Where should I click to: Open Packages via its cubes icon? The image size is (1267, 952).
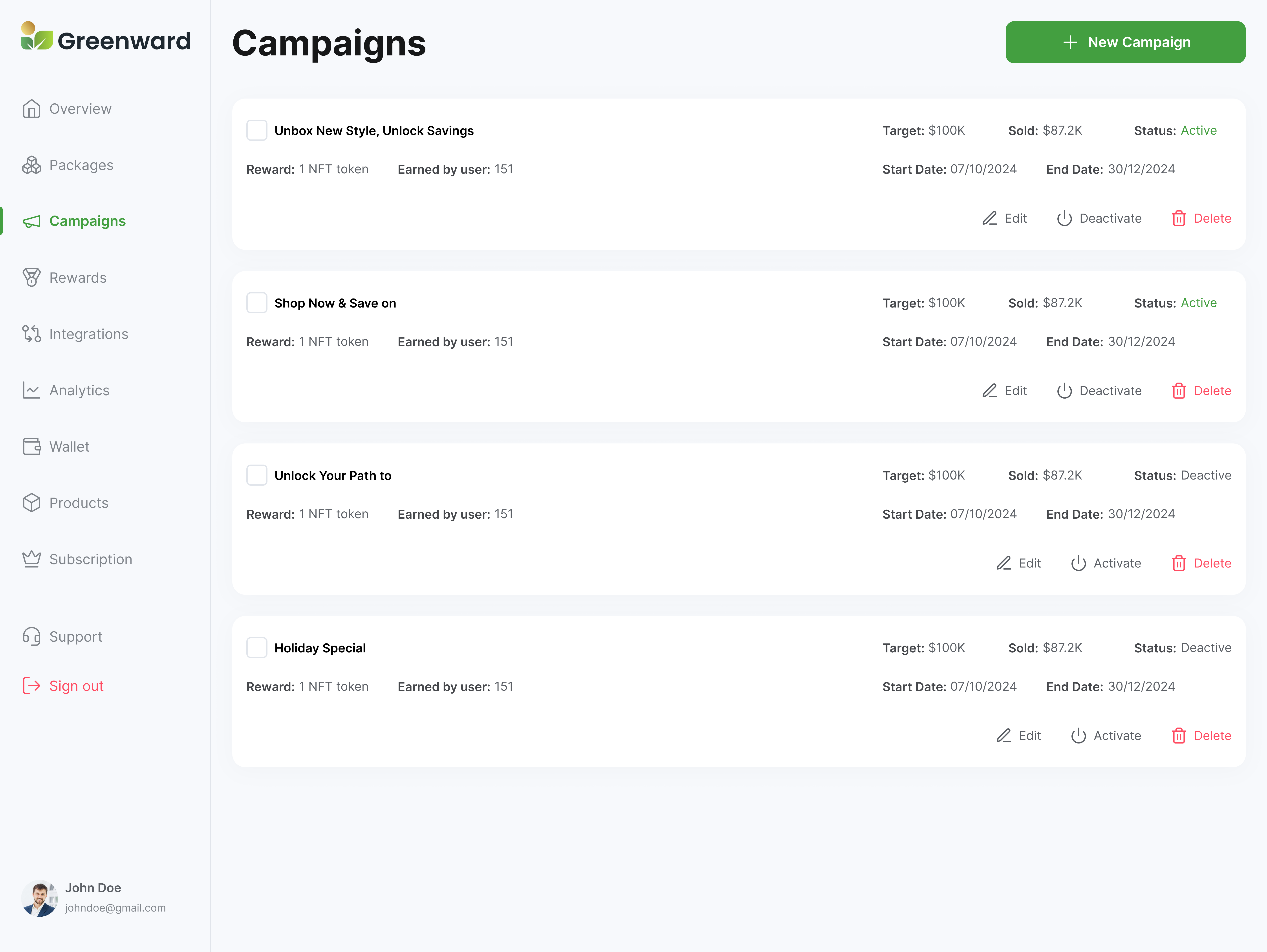31,165
